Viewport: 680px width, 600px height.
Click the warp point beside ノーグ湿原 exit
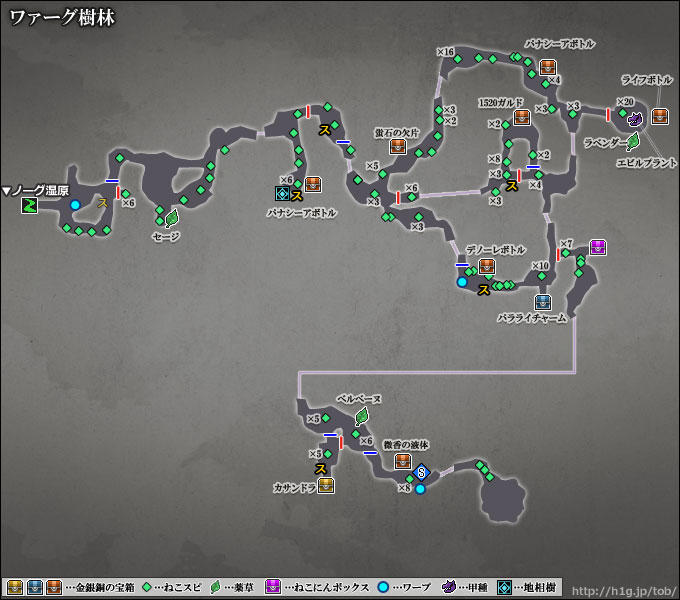pos(75,205)
